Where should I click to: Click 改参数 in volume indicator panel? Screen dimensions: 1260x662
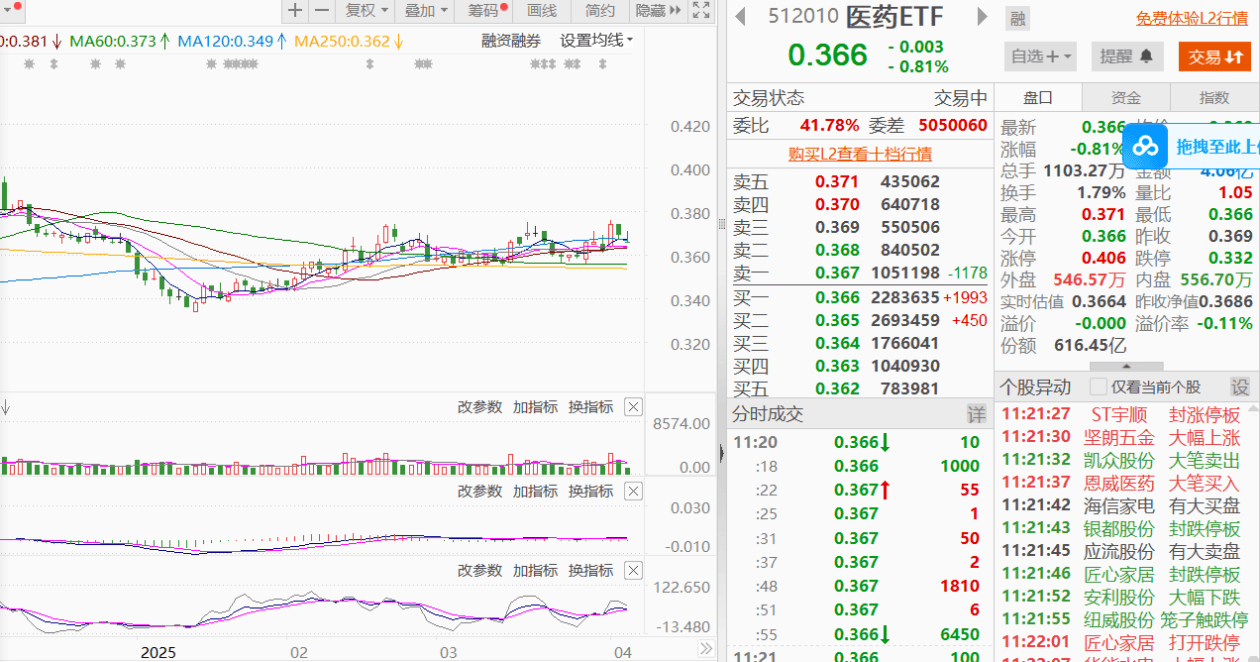[x=479, y=407]
